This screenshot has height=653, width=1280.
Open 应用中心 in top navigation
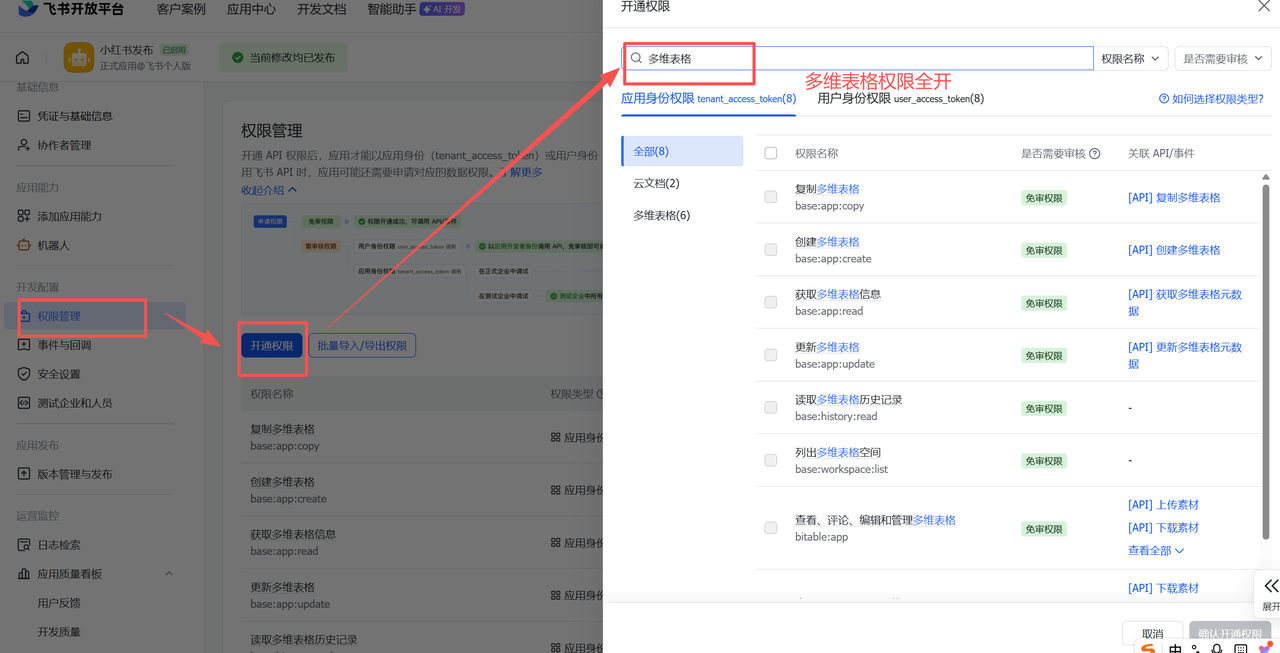click(x=251, y=9)
